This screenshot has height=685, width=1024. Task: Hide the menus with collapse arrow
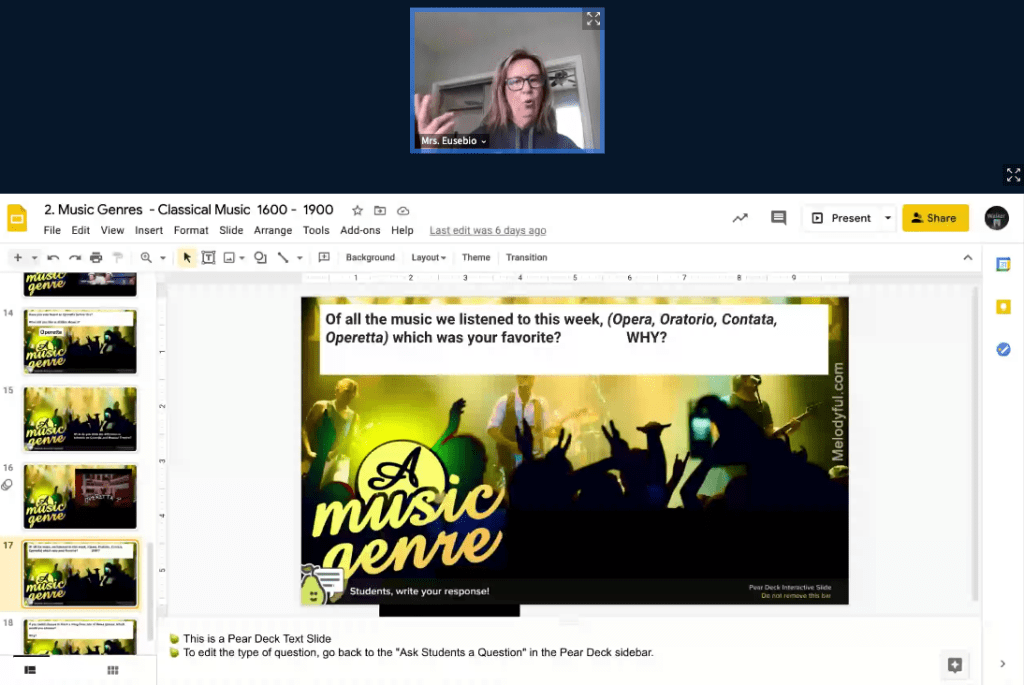pos(967,258)
